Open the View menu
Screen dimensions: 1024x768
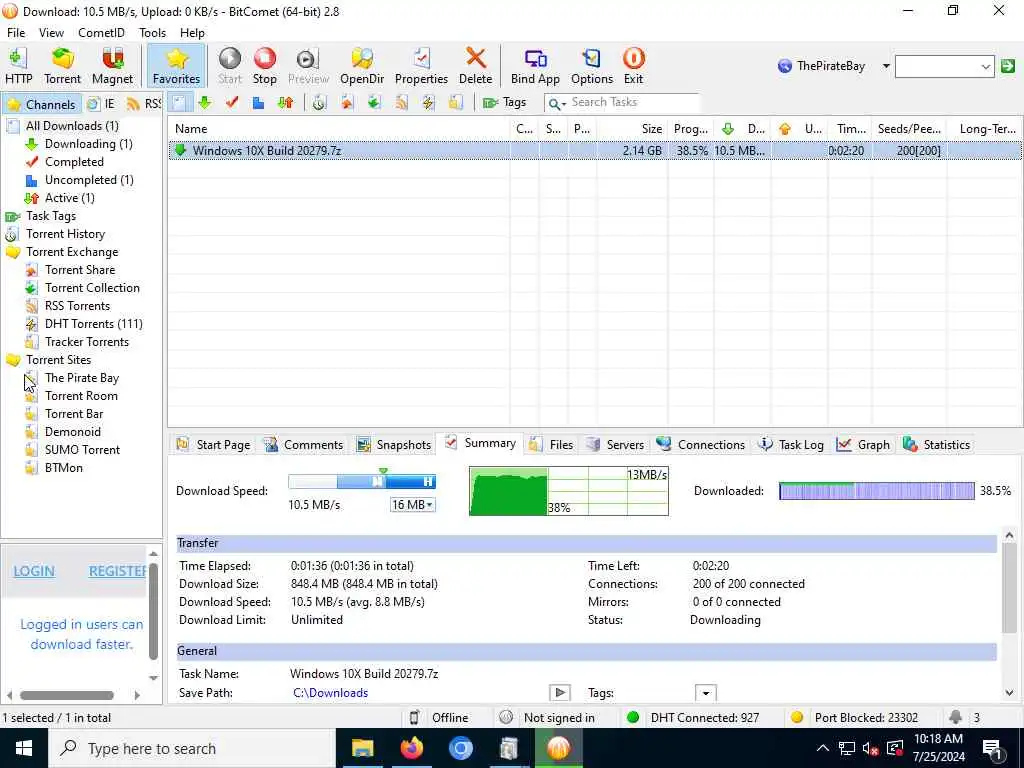[x=51, y=33]
